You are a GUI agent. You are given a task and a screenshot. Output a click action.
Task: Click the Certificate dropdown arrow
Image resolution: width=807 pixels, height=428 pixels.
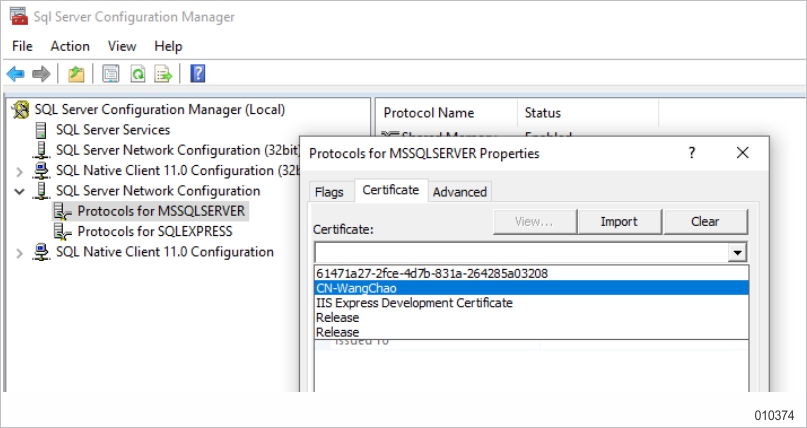coord(738,253)
